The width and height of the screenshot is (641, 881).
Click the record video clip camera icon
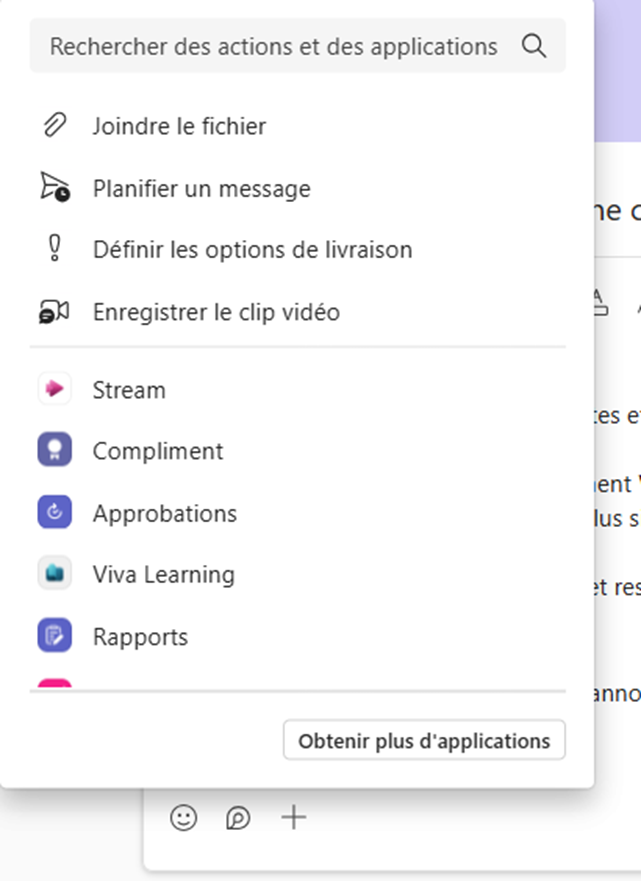(x=54, y=312)
